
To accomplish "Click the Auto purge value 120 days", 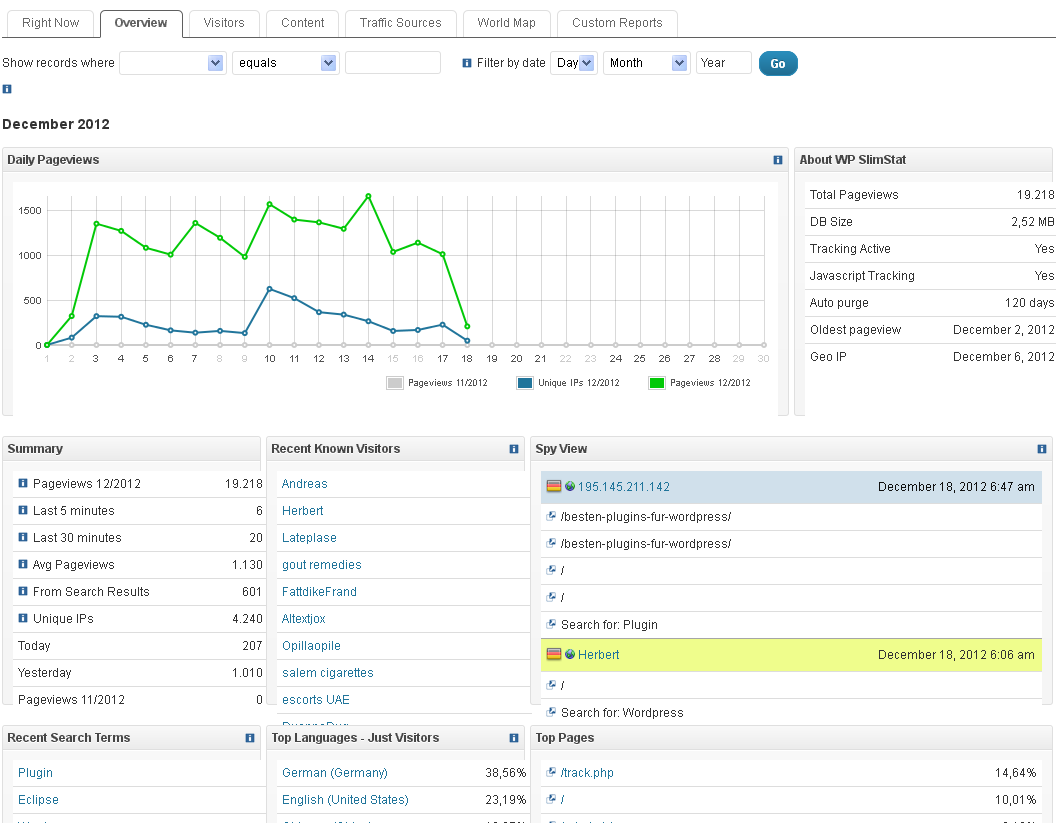I will point(1029,302).
